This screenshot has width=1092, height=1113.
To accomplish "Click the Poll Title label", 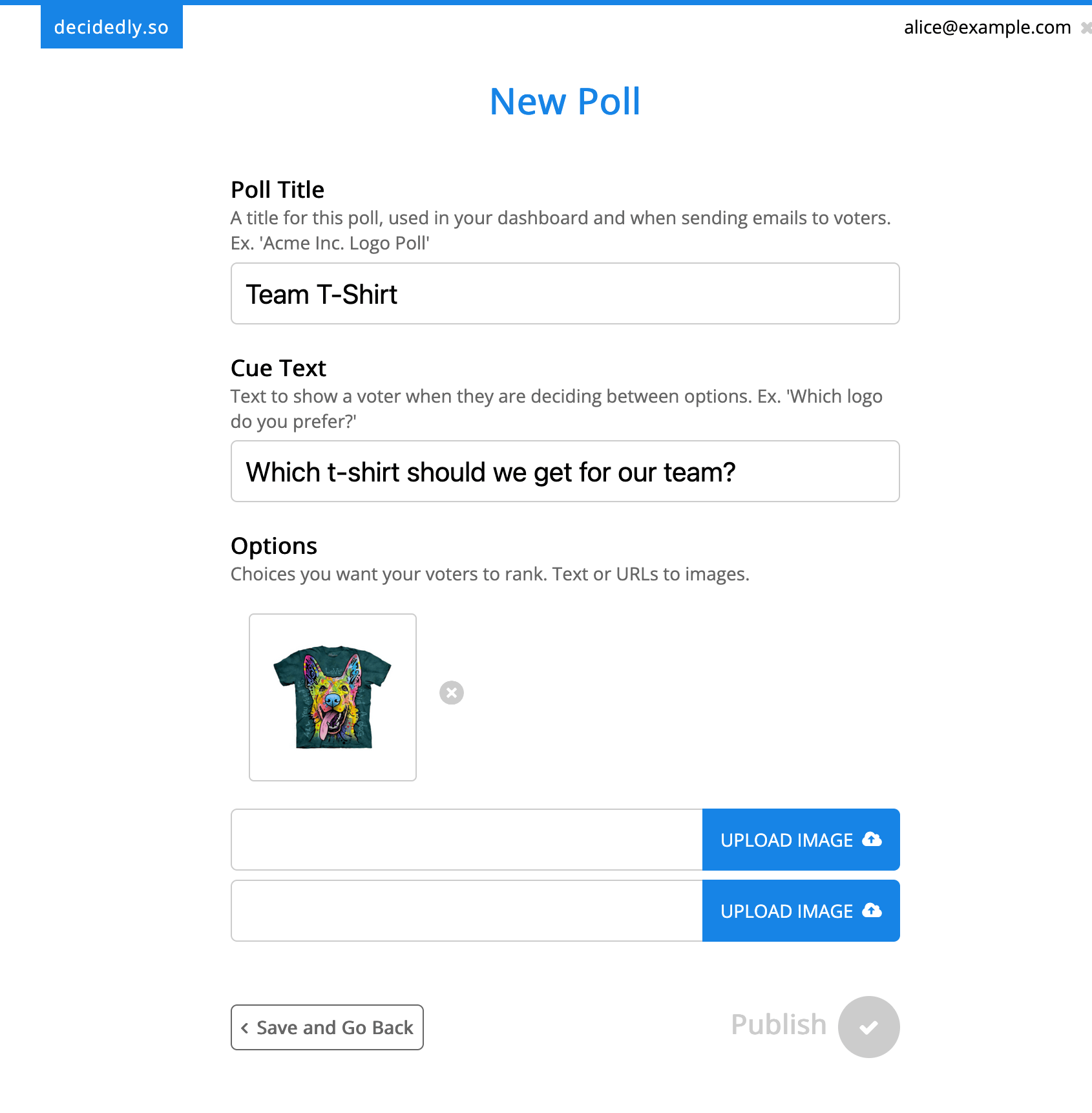I will pyautogui.click(x=277, y=190).
